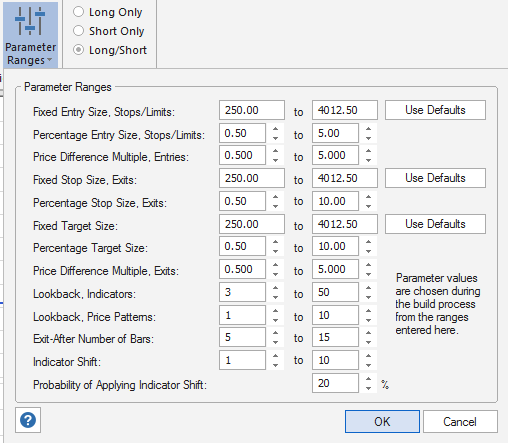Decrease Percentage Entry Size maximum value

(368, 138)
